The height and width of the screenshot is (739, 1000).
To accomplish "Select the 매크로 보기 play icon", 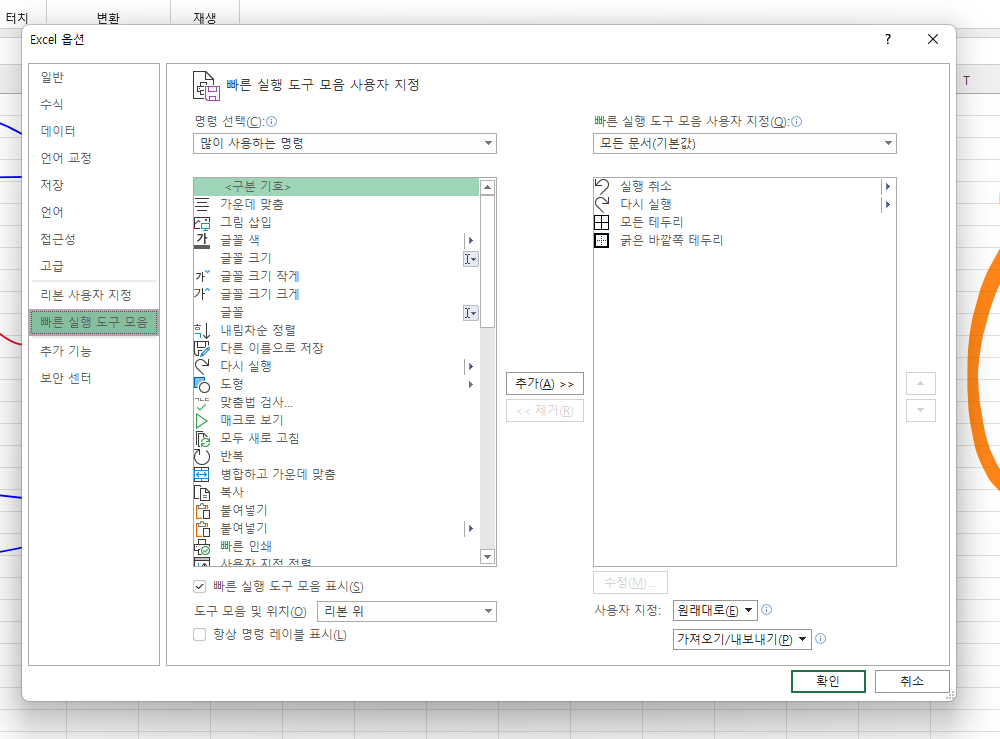I will tap(202, 420).
